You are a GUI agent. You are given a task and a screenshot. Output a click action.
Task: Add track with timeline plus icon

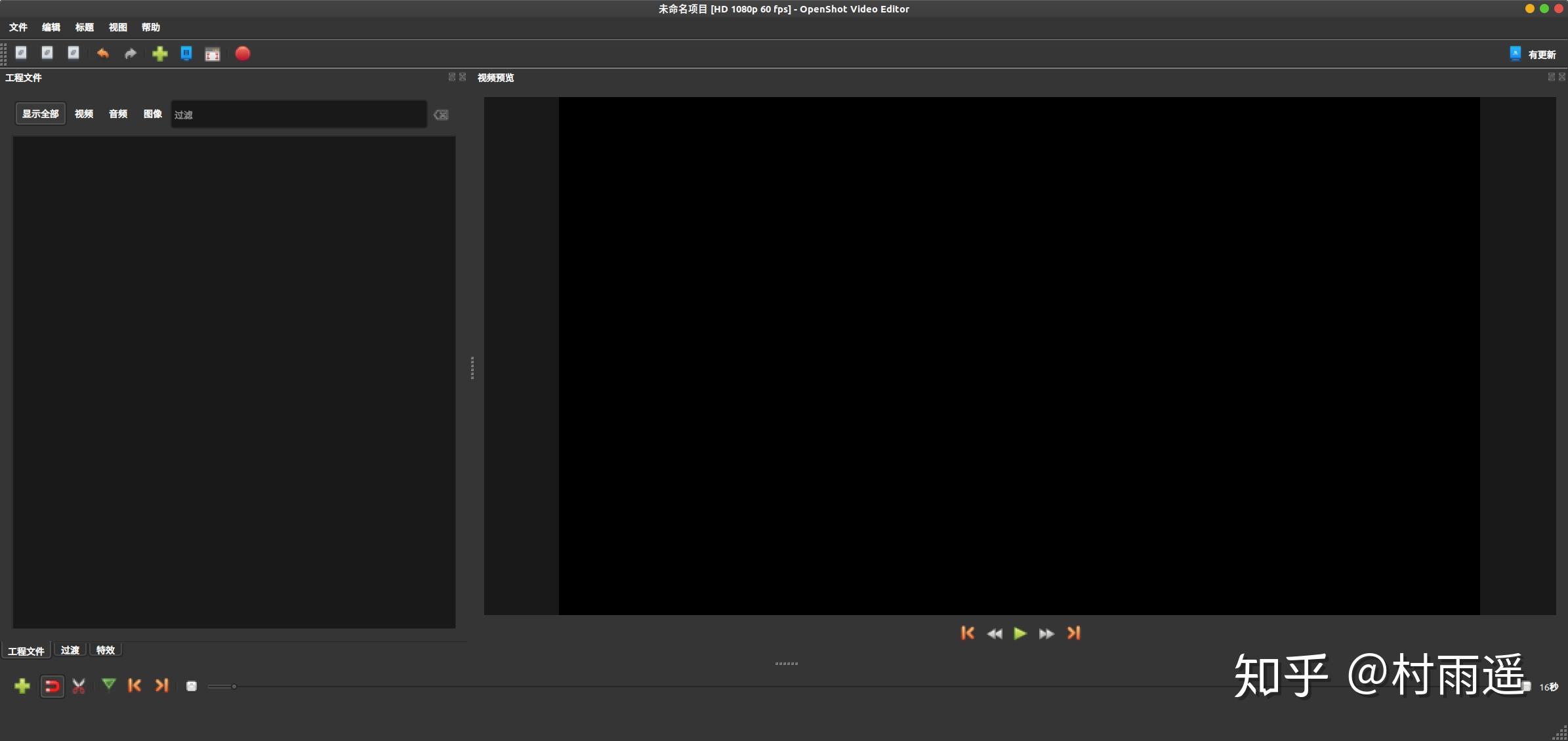[x=22, y=686]
